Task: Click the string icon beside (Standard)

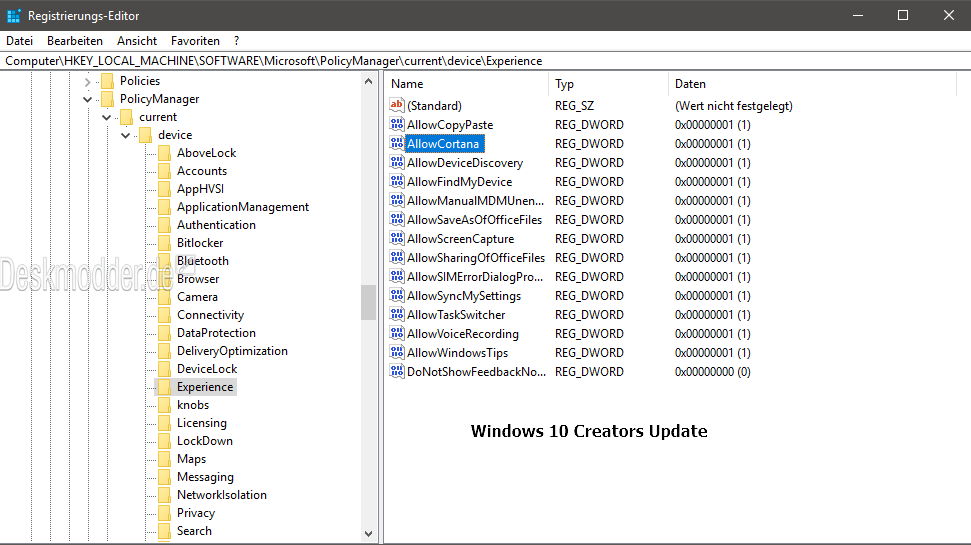Action: click(x=397, y=105)
